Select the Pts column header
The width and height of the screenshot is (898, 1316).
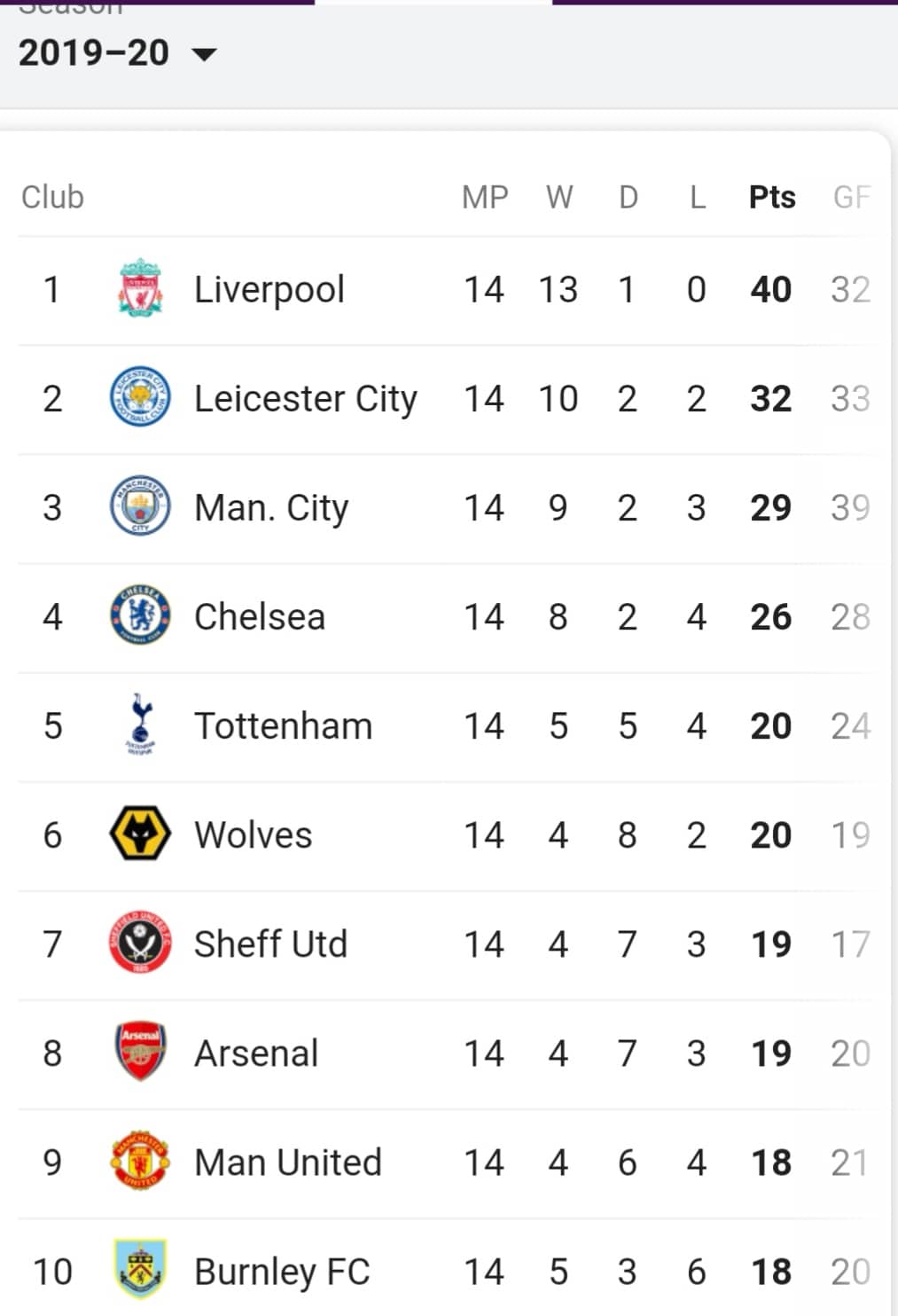(772, 197)
